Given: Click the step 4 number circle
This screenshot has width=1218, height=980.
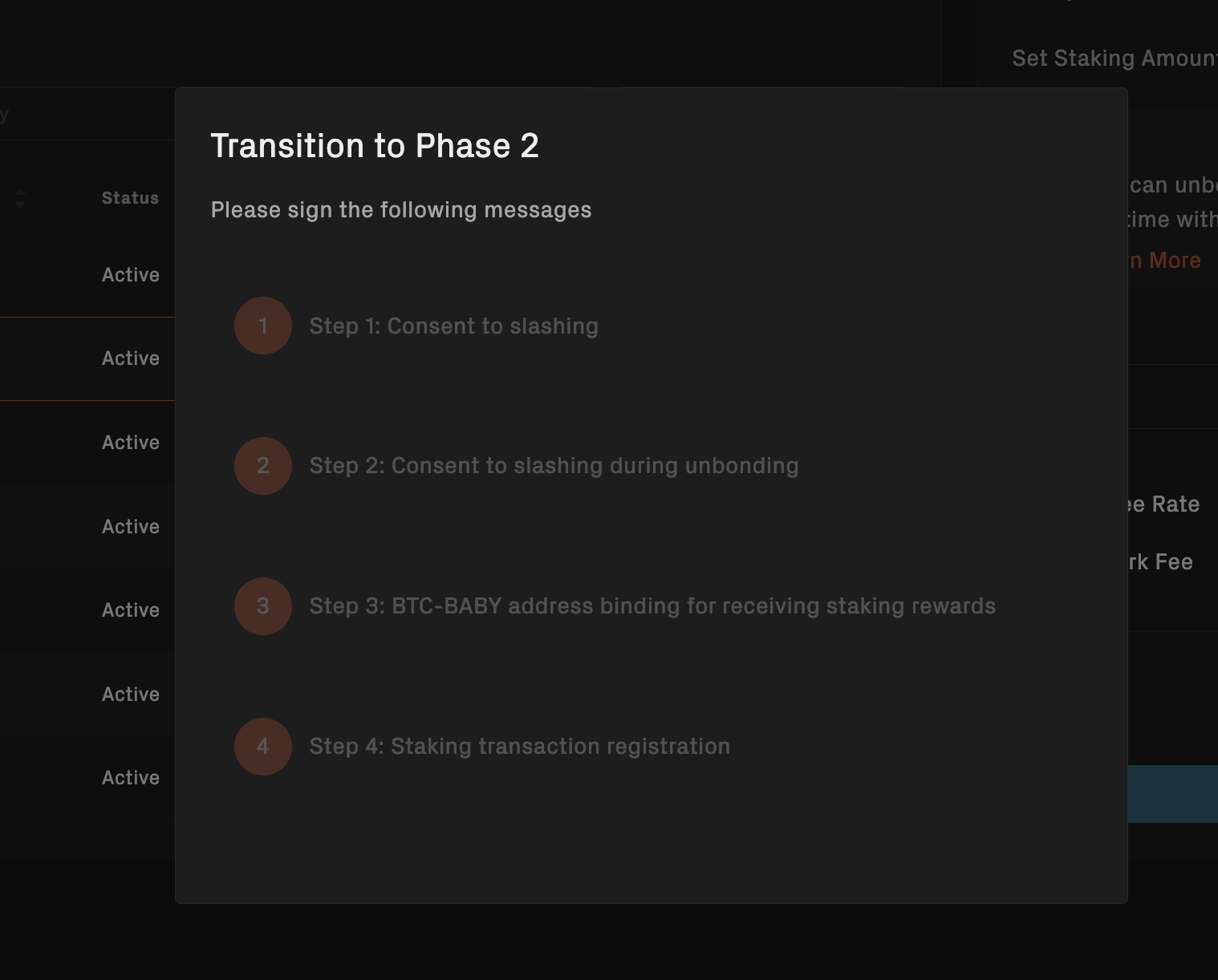Looking at the screenshot, I should (x=262, y=747).
